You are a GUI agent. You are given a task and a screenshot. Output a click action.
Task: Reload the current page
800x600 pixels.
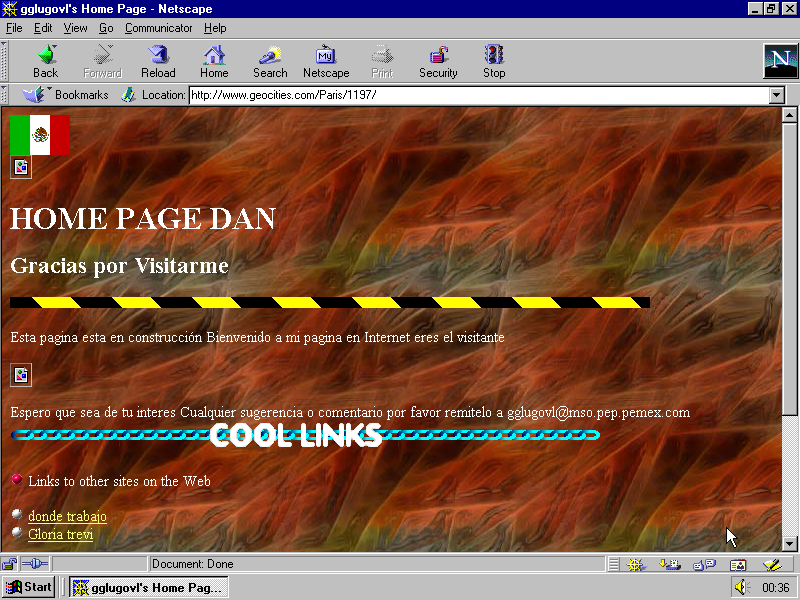pyautogui.click(x=158, y=61)
